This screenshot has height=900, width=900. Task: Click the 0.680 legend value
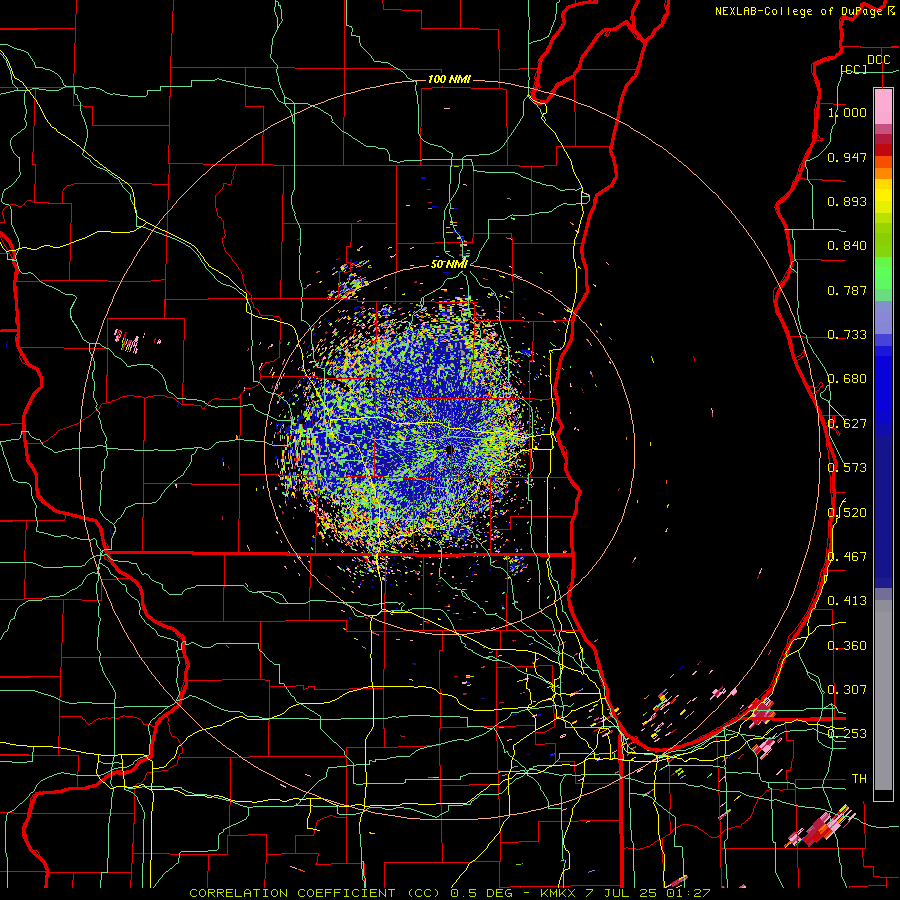847,379
